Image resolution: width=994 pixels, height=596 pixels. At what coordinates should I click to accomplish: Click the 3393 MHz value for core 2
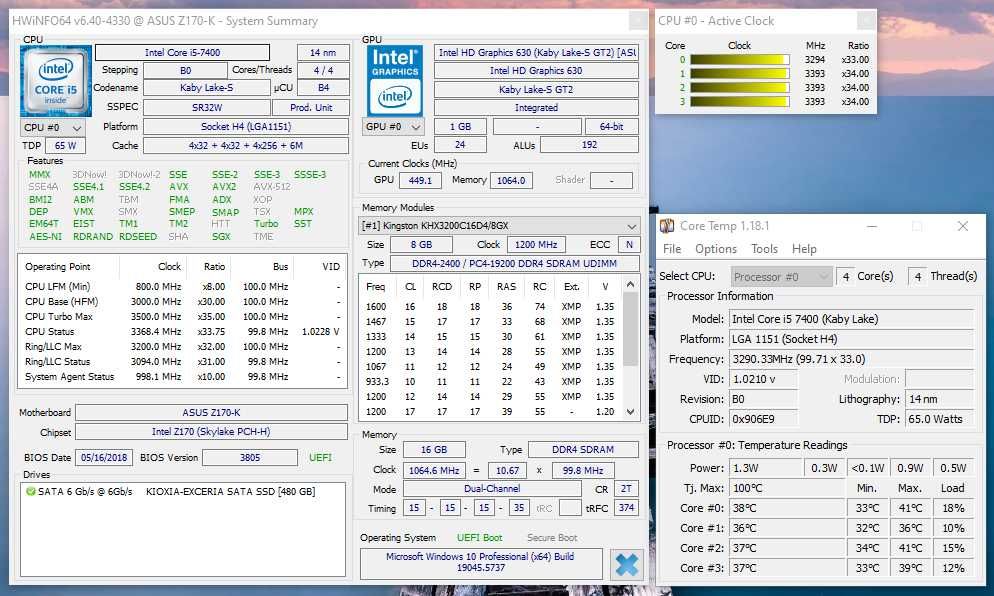pos(815,87)
